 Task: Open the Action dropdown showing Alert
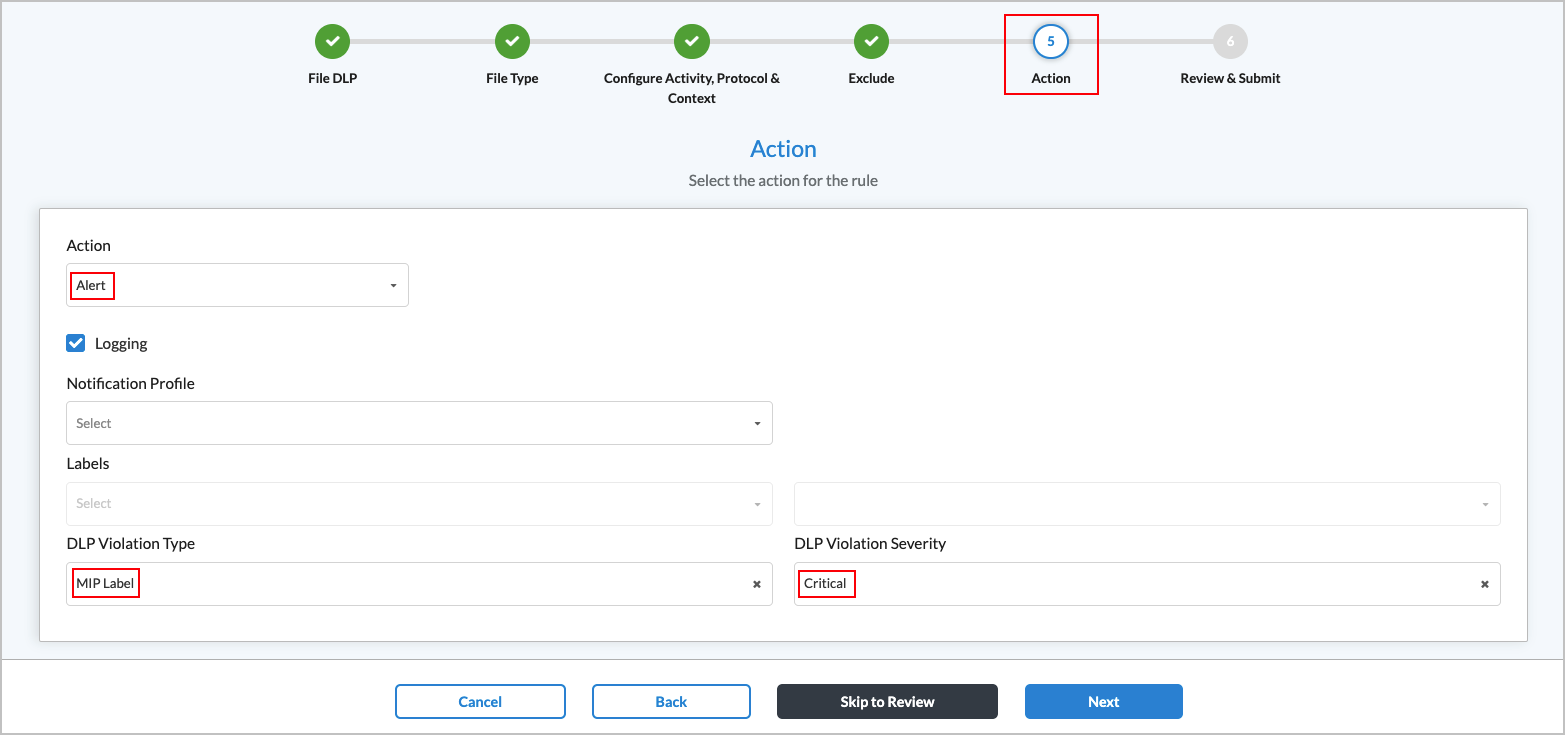pos(237,285)
